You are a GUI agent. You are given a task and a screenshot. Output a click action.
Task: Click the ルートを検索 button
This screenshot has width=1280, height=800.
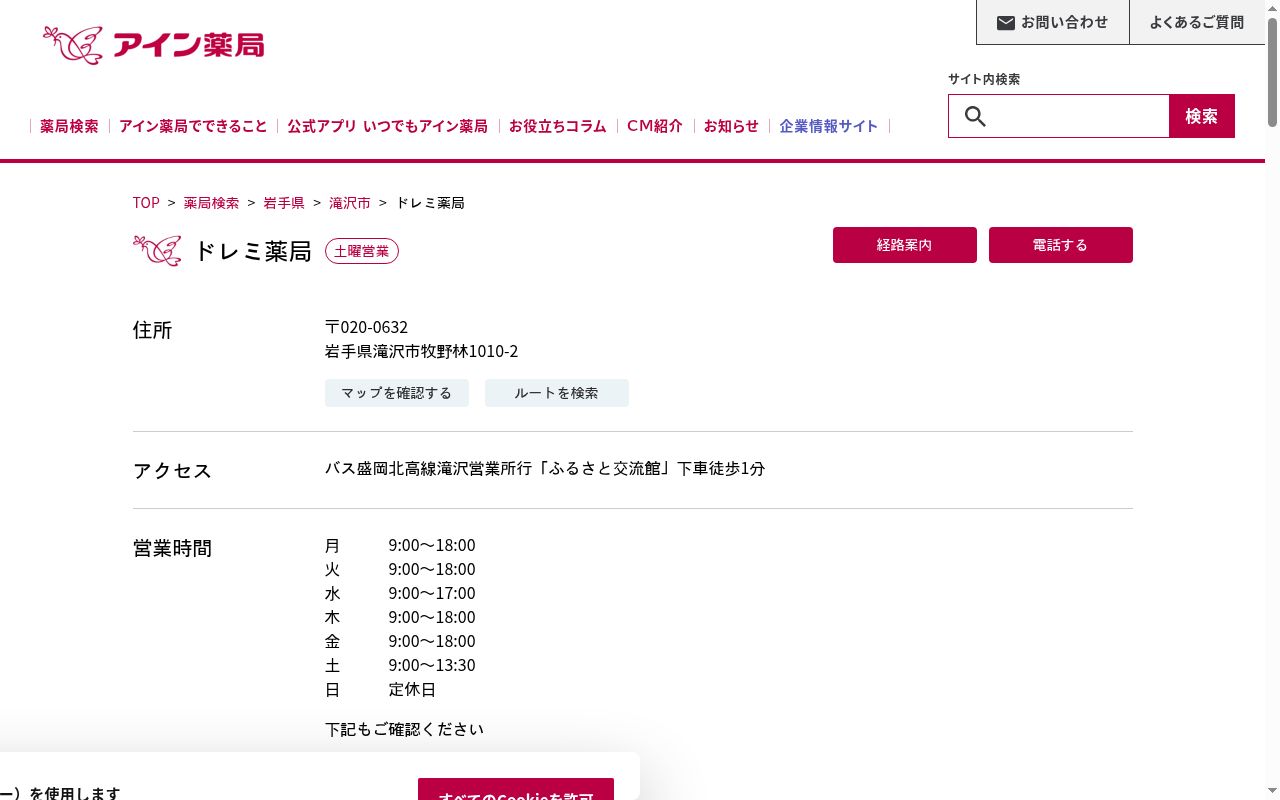point(557,393)
